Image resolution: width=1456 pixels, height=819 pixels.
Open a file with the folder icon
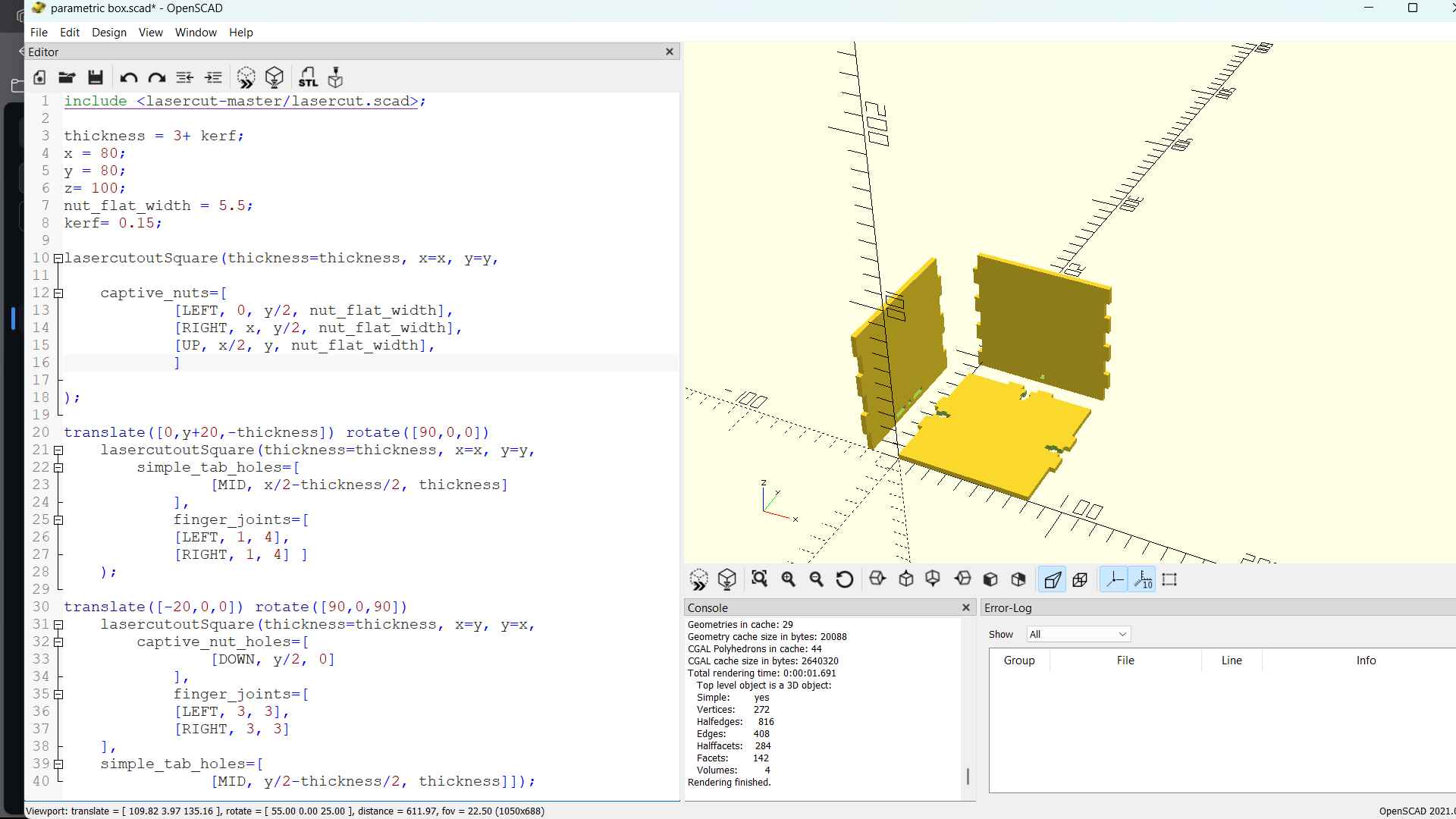[67, 77]
